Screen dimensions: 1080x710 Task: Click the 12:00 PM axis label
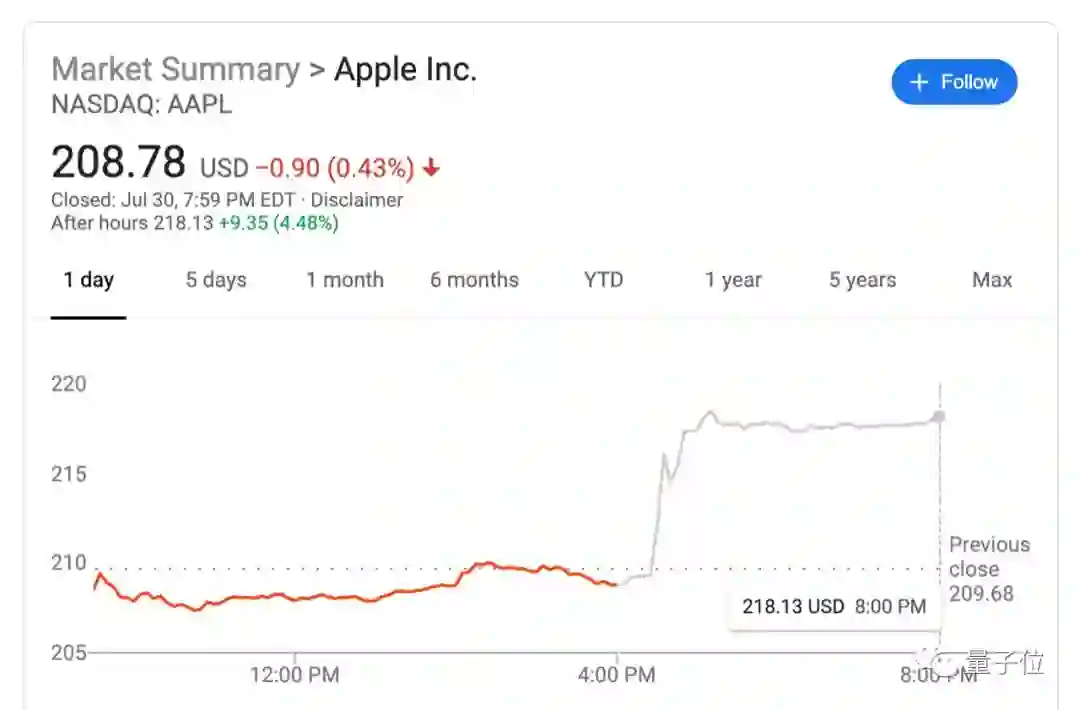click(x=294, y=675)
